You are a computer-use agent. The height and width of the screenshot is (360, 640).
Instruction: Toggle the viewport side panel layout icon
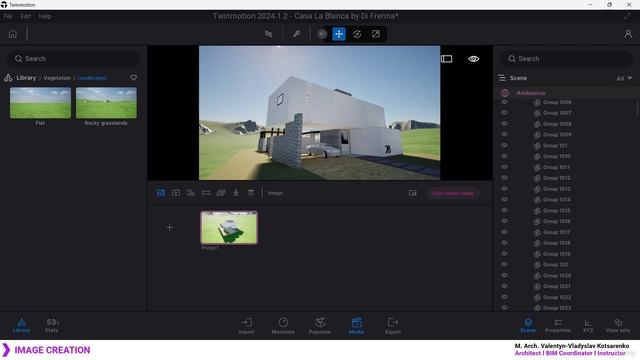coord(447,59)
